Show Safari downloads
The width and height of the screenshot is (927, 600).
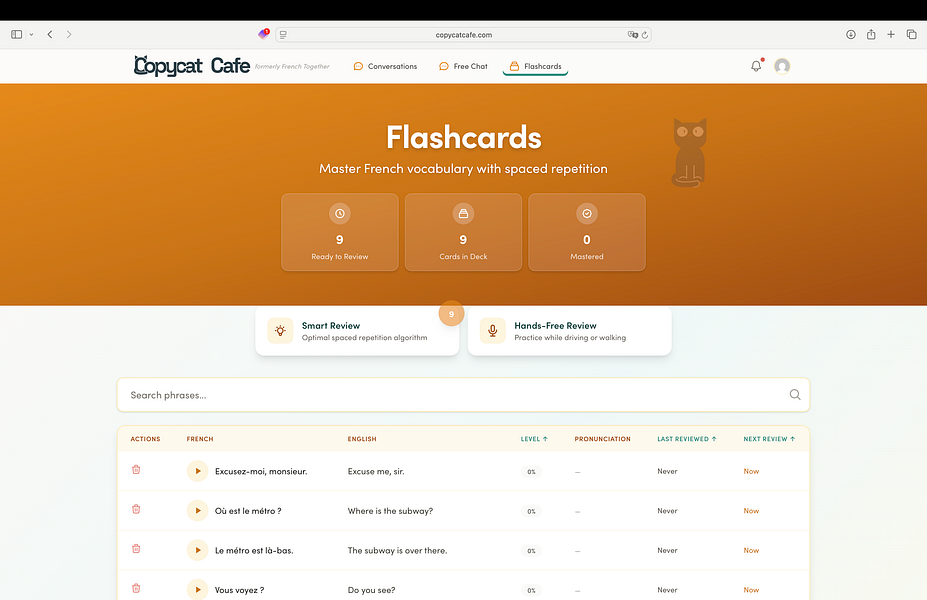click(x=851, y=34)
